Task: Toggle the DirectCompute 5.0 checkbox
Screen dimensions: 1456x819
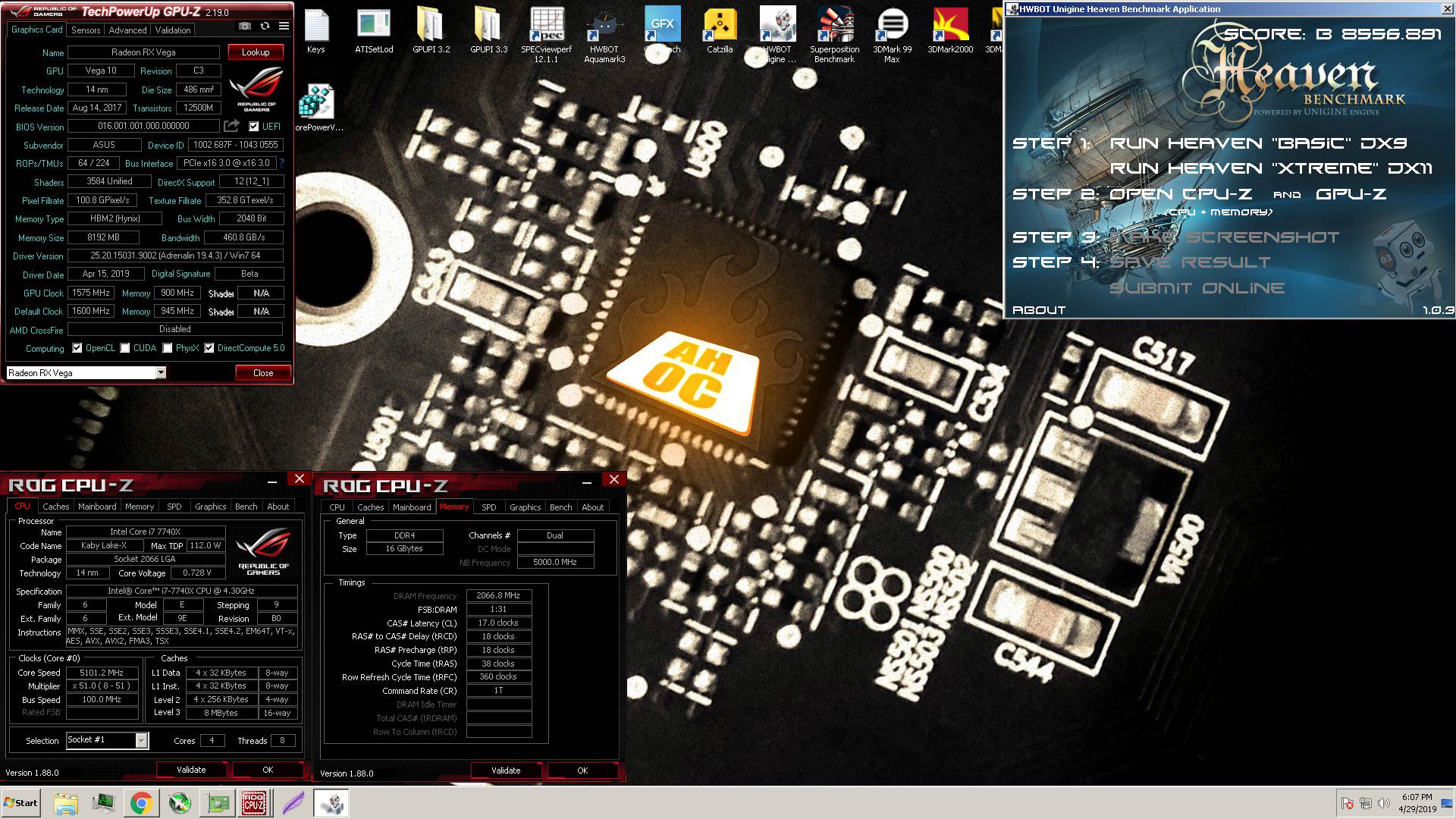Action: pyautogui.click(x=209, y=348)
